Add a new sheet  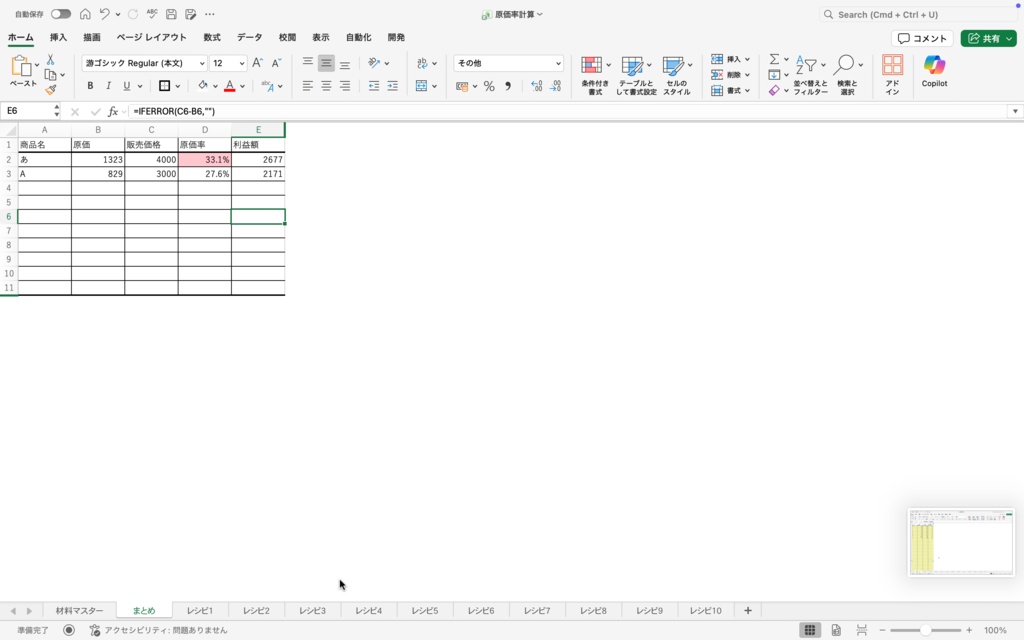(x=748, y=611)
